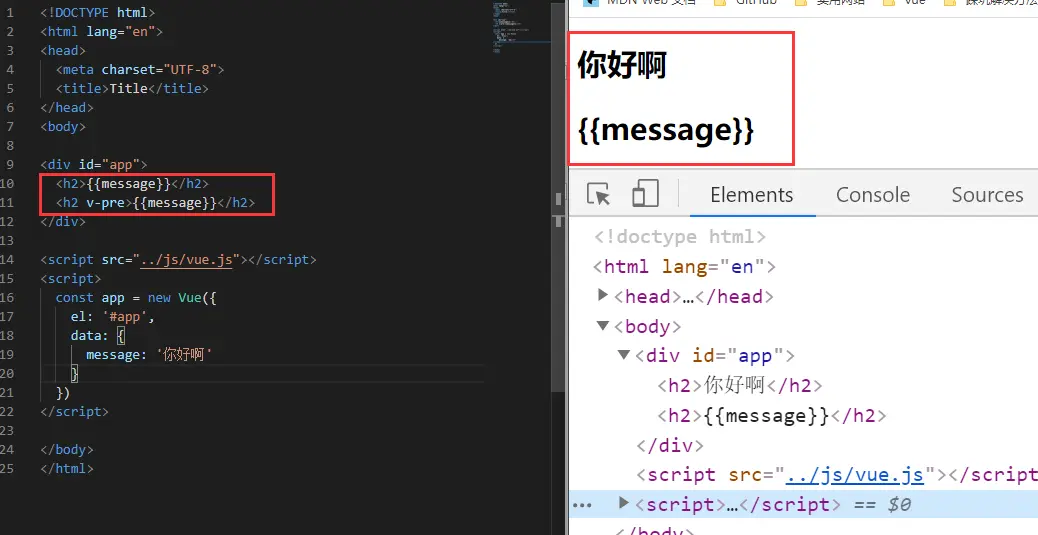Image resolution: width=1038 pixels, height=535 pixels.
Task: Select the <h2>{{message}}</h2> DOM row
Action: point(771,416)
